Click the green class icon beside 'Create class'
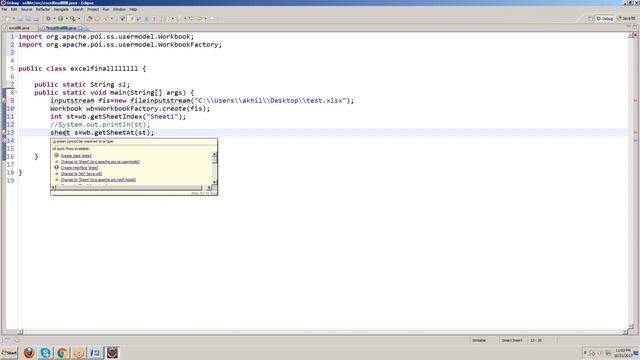640x360 pixels. [56, 156]
